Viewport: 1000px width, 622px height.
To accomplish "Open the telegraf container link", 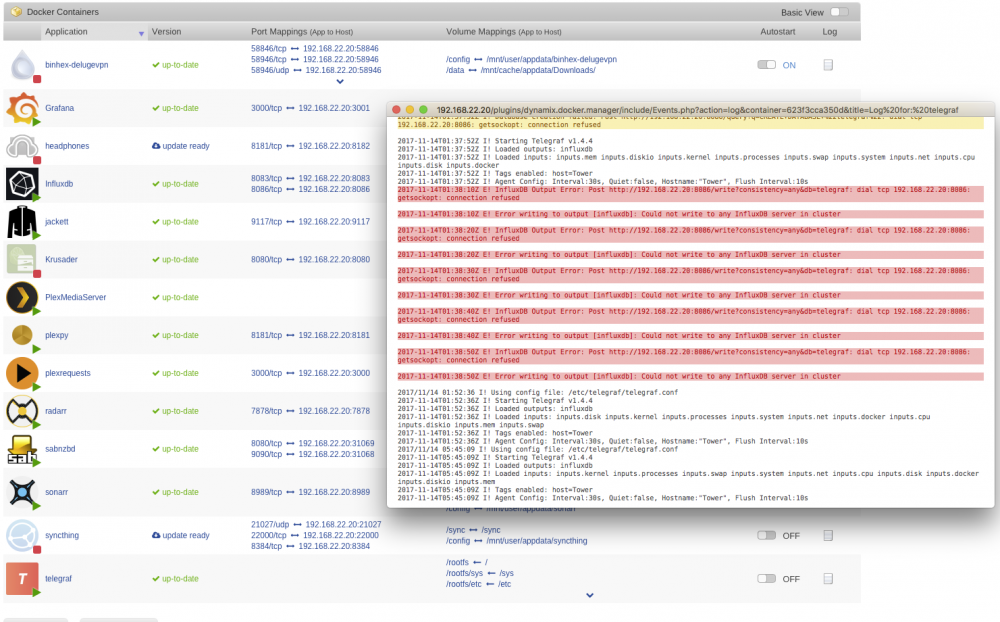I will tap(58, 579).
